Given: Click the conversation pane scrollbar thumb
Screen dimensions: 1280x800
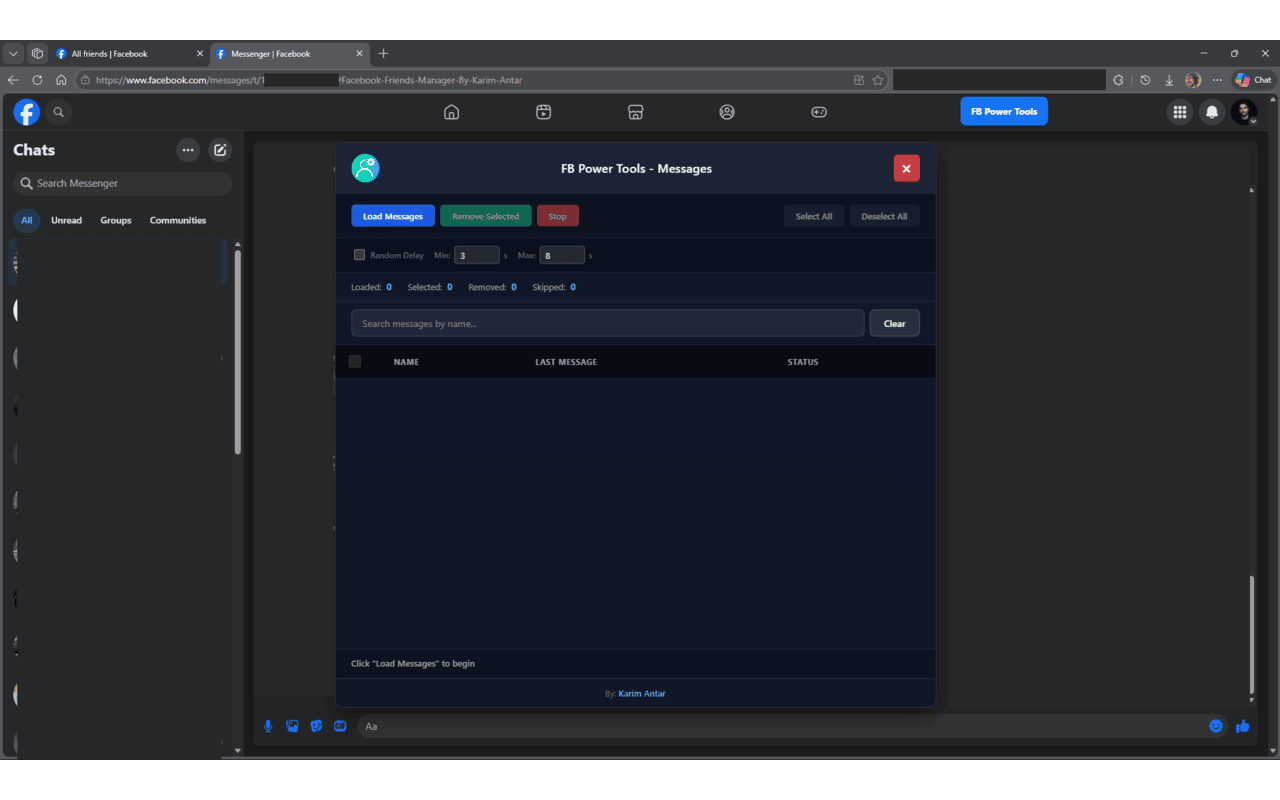Looking at the screenshot, I should (1252, 636).
